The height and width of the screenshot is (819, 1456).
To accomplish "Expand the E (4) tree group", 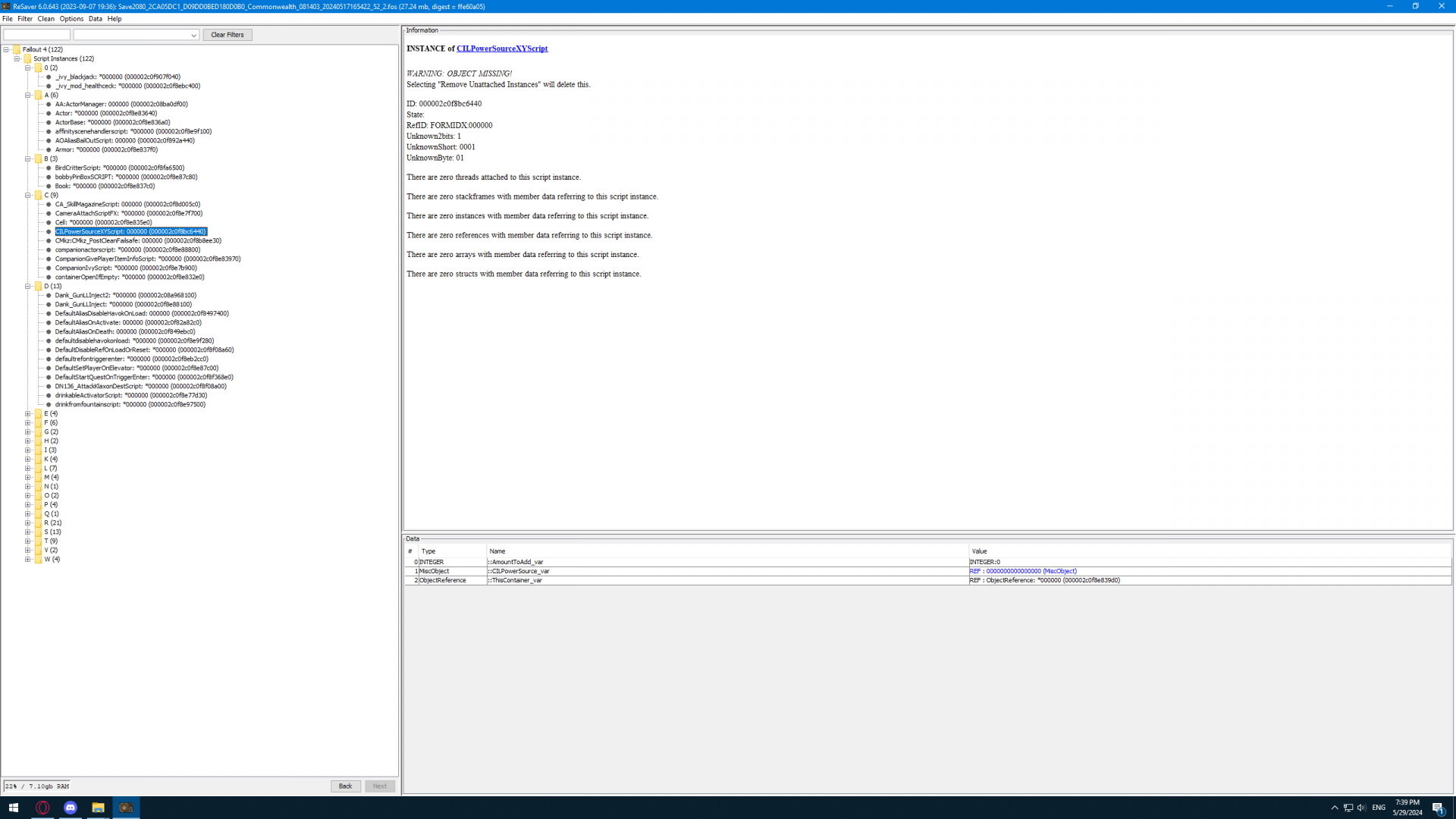I will (x=28, y=414).
